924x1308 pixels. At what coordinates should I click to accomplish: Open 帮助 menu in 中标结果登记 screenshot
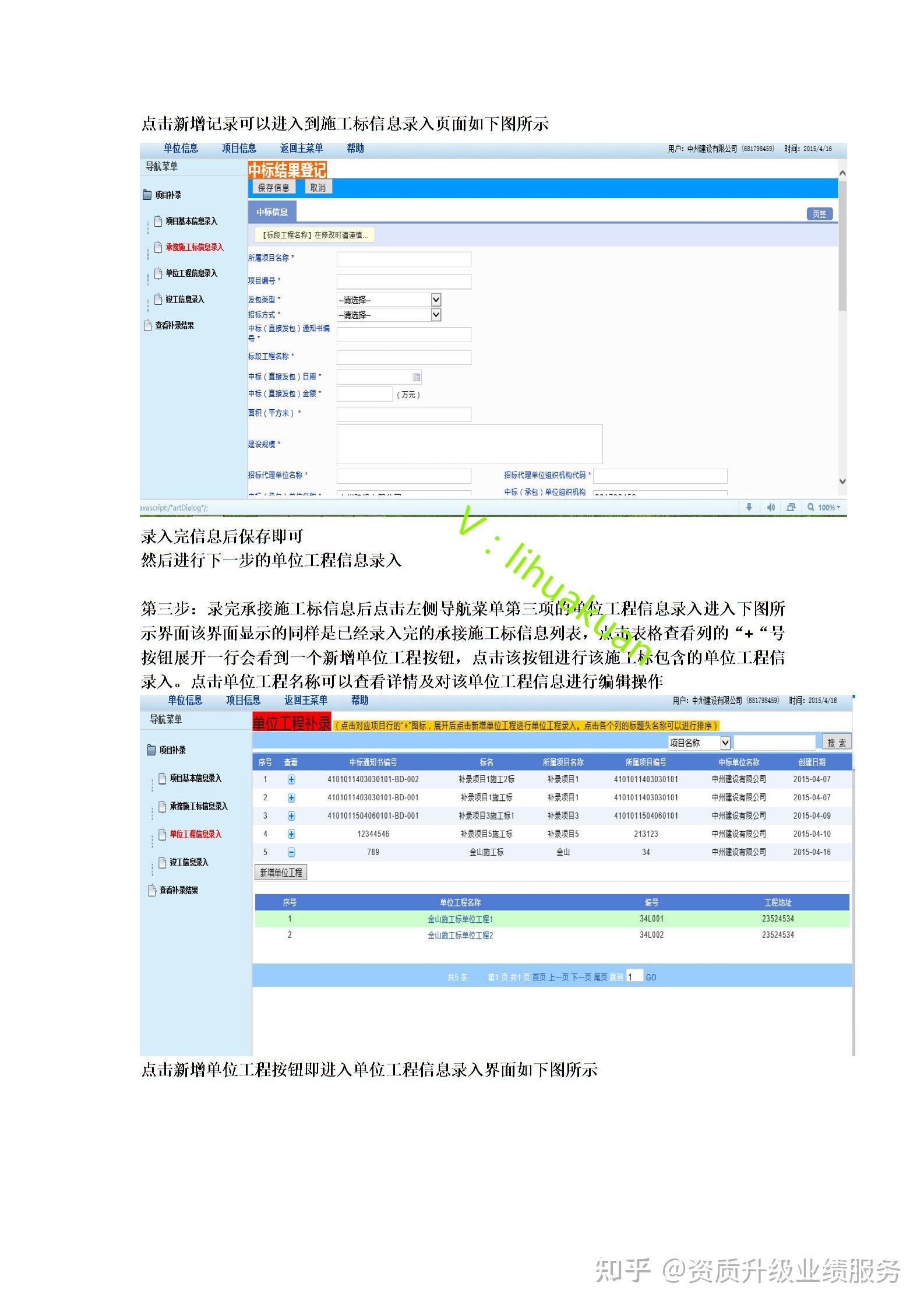pyautogui.click(x=355, y=148)
